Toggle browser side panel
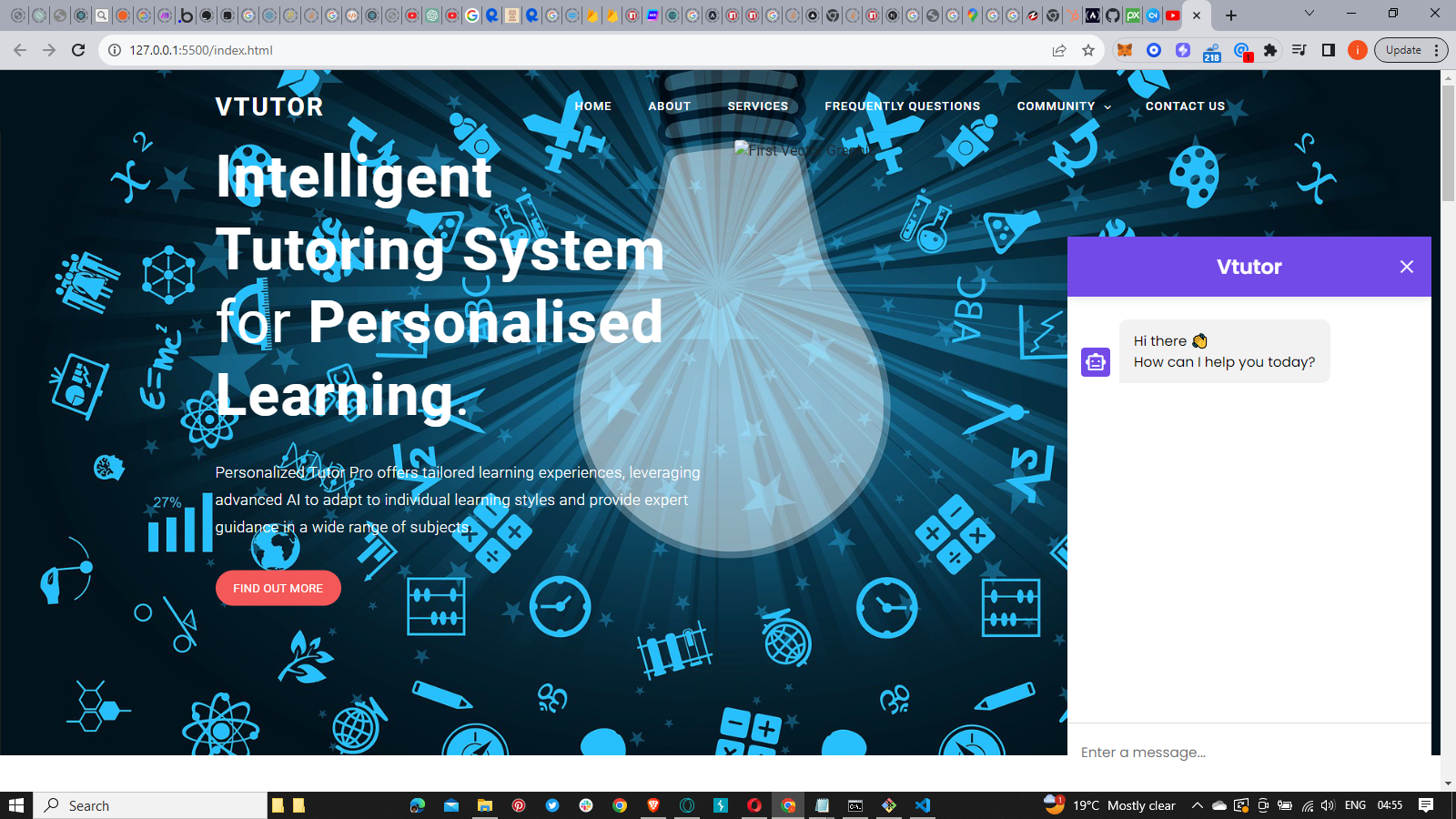 (1329, 50)
